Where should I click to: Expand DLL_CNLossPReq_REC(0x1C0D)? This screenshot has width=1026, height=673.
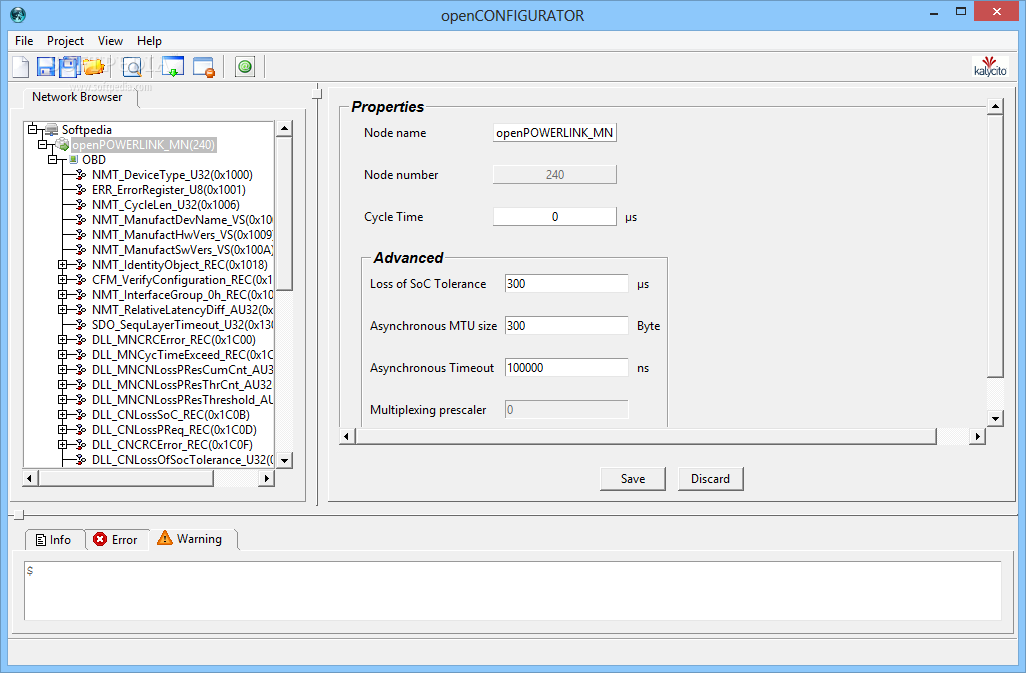coord(63,430)
